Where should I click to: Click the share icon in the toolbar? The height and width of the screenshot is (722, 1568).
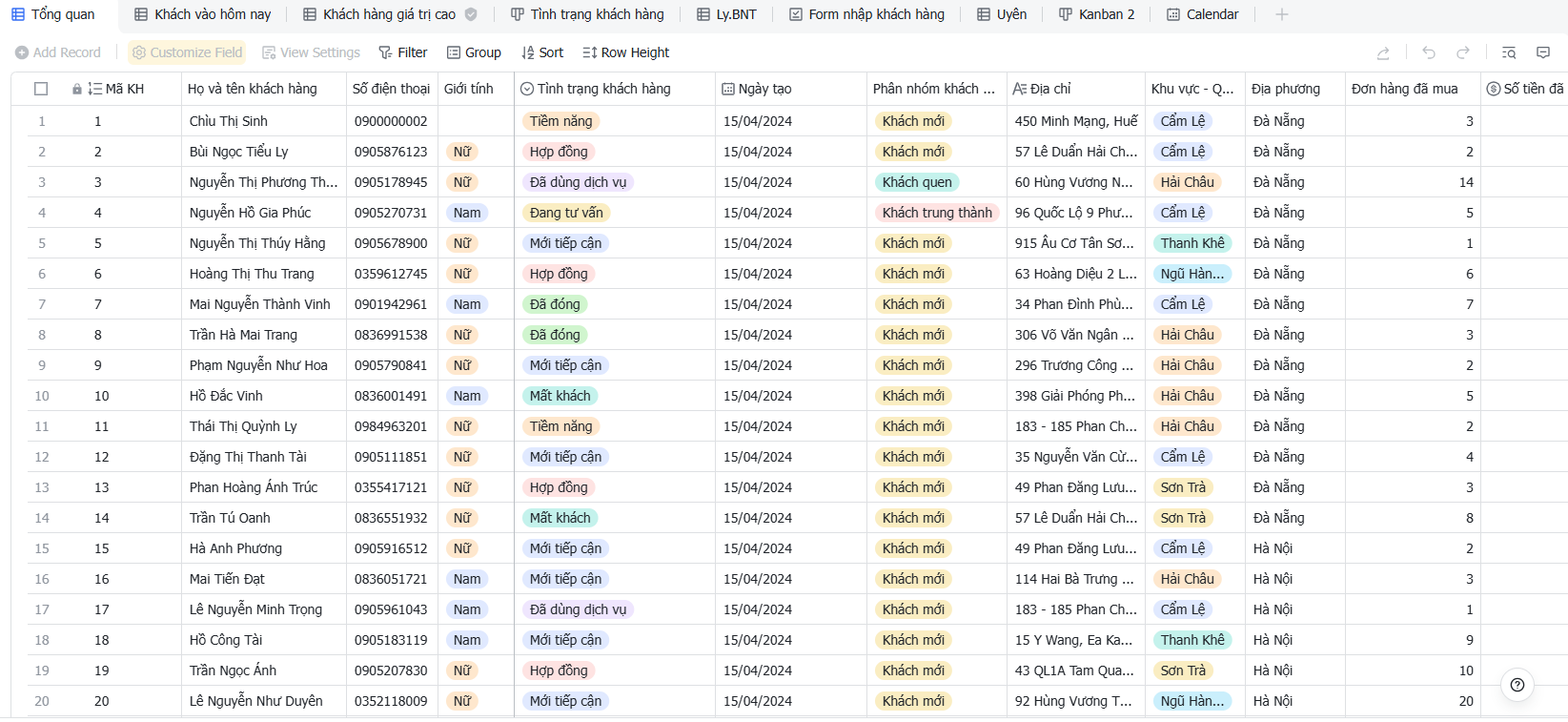[x=1383, y=52]
